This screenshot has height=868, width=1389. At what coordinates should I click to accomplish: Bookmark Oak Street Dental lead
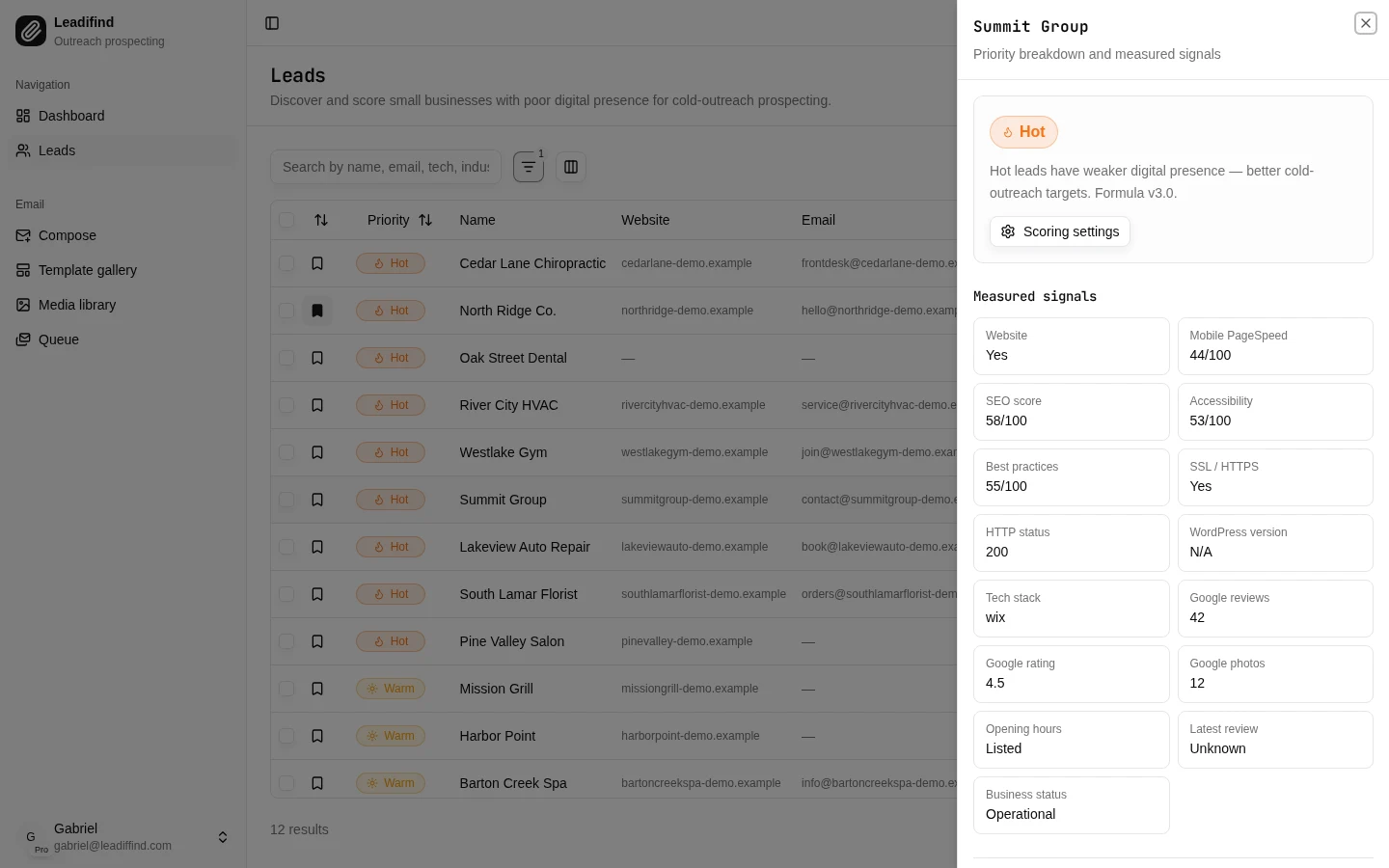pos(317,358)
